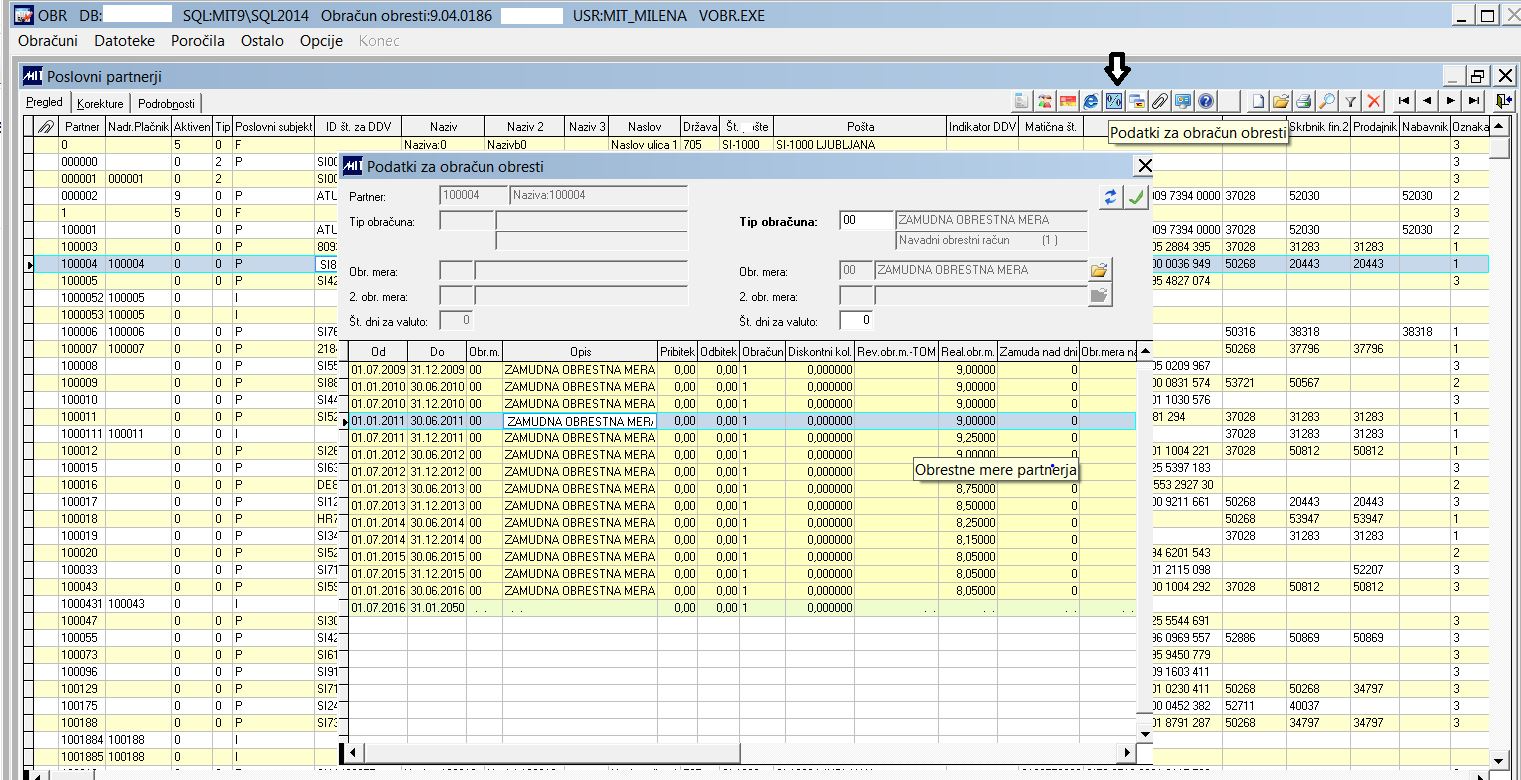The width and height of the screenshot is (1521, 780).
Task: Open Podatki za obračun obresti toolbar icon
Action: (x=1116, y=100)
